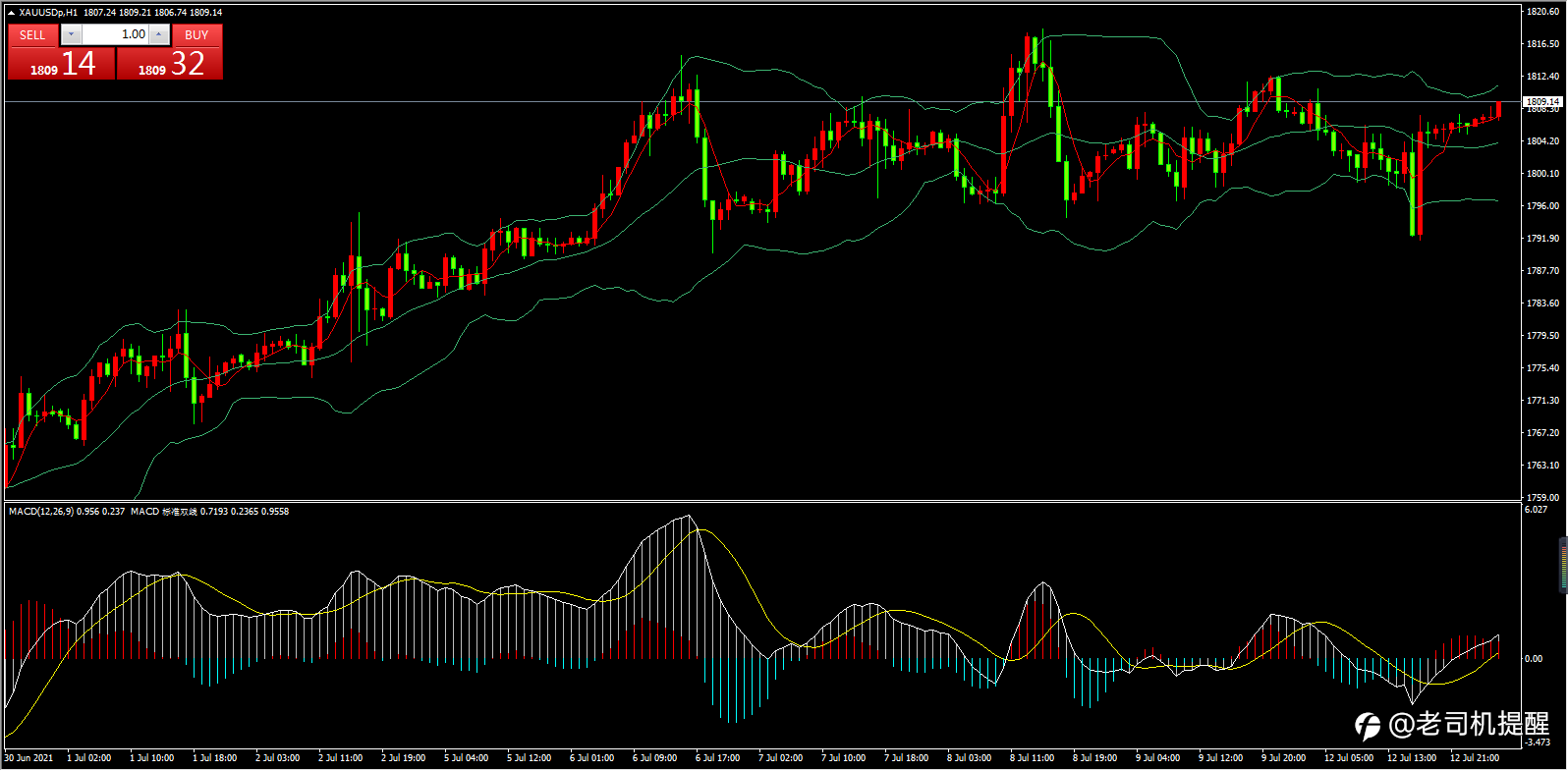Click the 2 Jul 03:00 time label
The image size is (1568, 771).
tap(277, 758)
